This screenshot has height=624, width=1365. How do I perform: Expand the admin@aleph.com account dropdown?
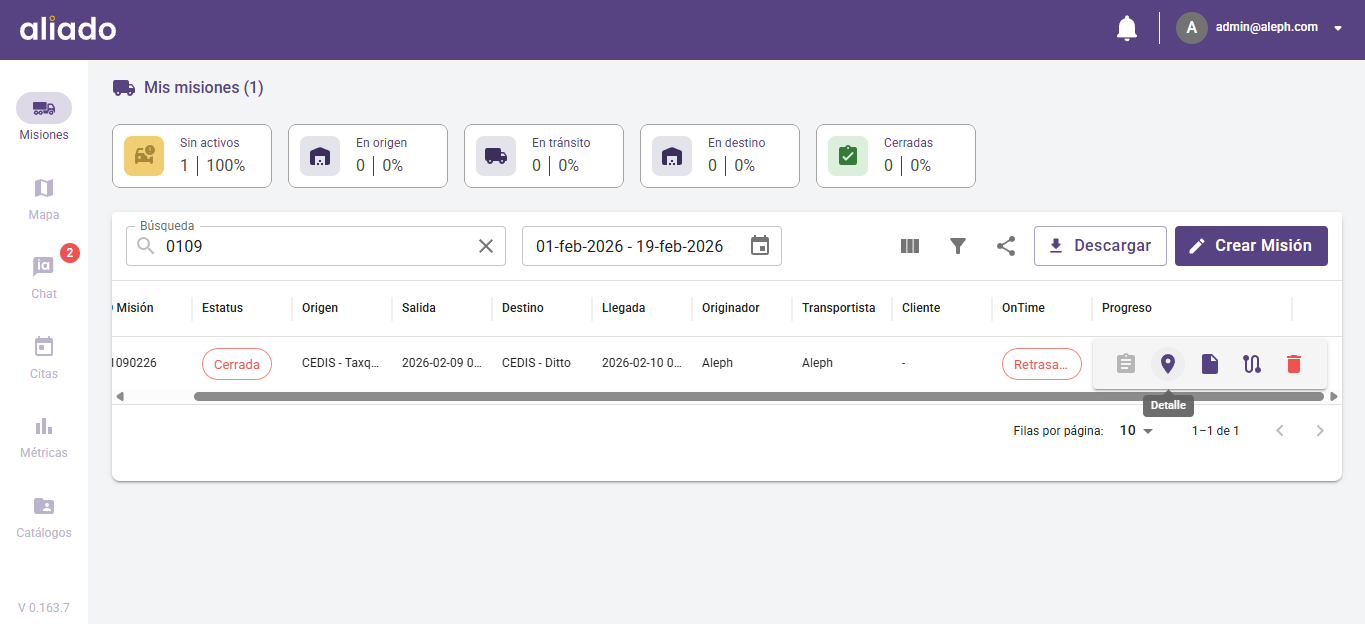(x=1338, y=29)
